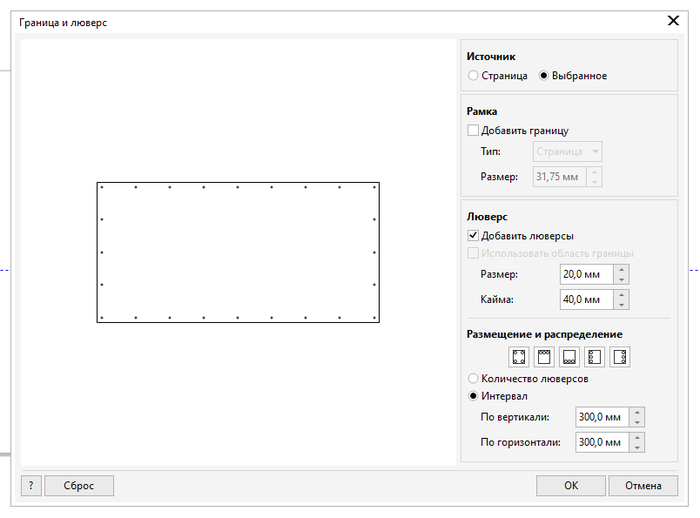Select top edge grommet placement icon

coord(544,356)
